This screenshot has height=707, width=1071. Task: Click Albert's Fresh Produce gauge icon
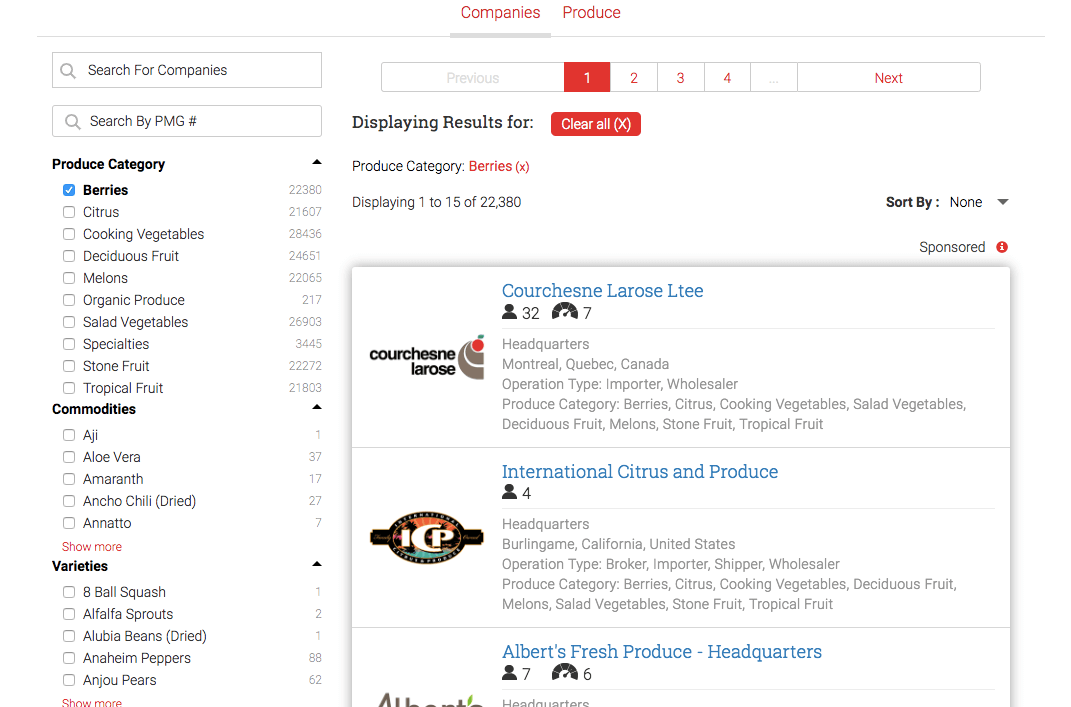pyautogui.click(x=565, y=673)
